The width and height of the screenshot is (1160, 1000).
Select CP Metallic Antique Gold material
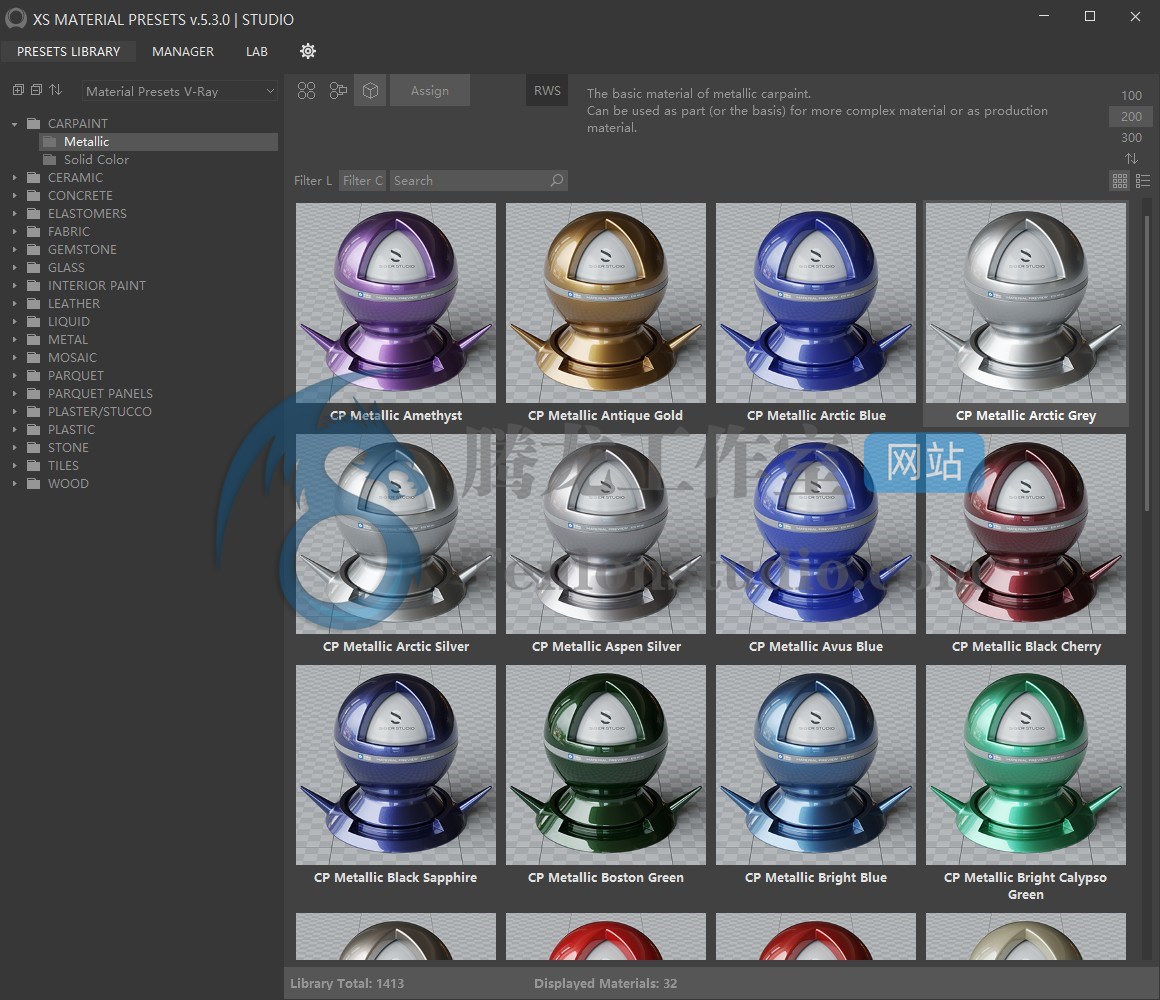tap(605, 303)
